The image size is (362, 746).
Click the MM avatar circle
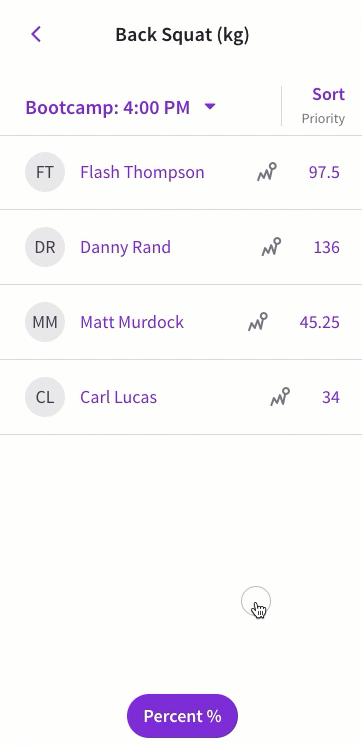pos(45,322)
